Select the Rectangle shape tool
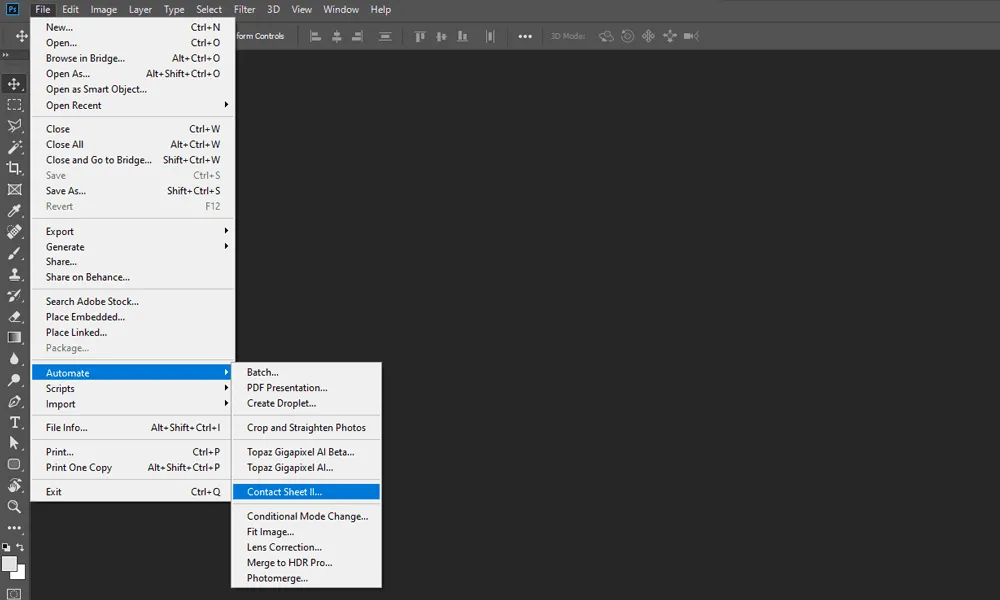This screenshot has width=1000, height=600. (14, 464)
